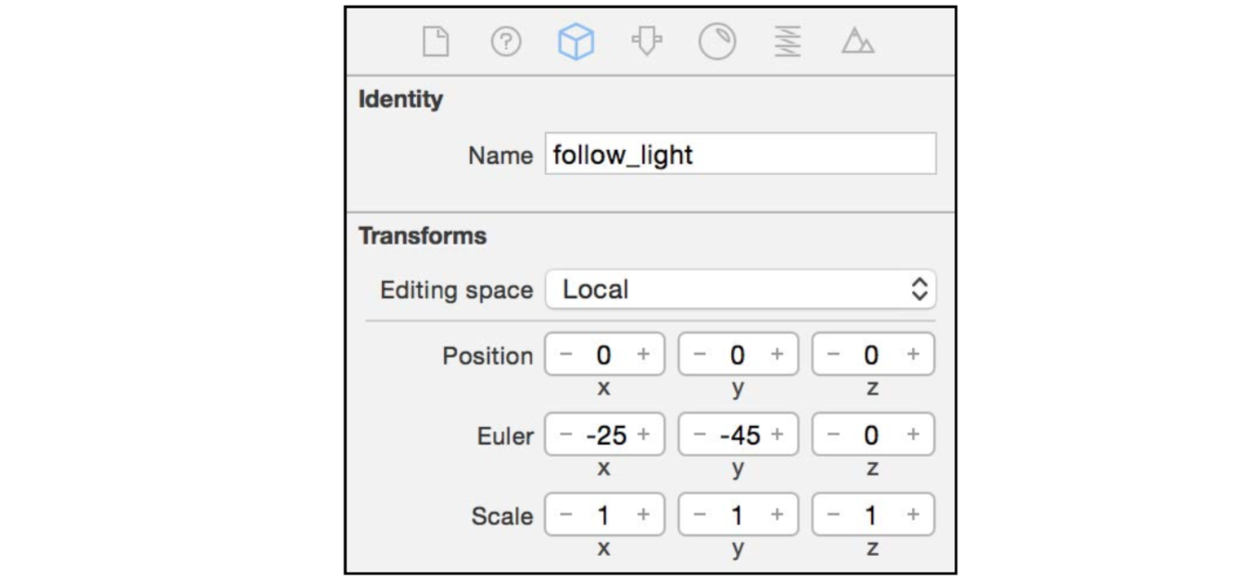Open the Scene inspector mountain icon
Image resolution: width=1240 pixels, height=578 pixels.
tap(857, 42)
